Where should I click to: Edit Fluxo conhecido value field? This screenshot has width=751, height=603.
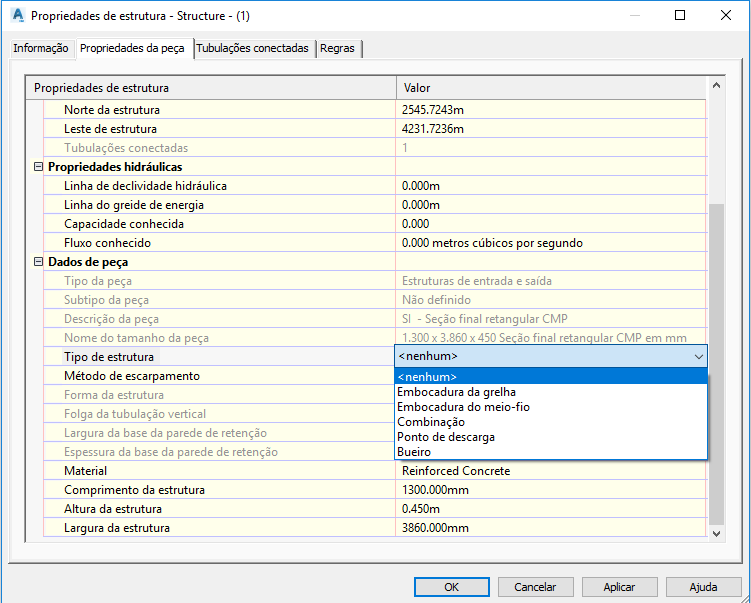click(551, 243)
